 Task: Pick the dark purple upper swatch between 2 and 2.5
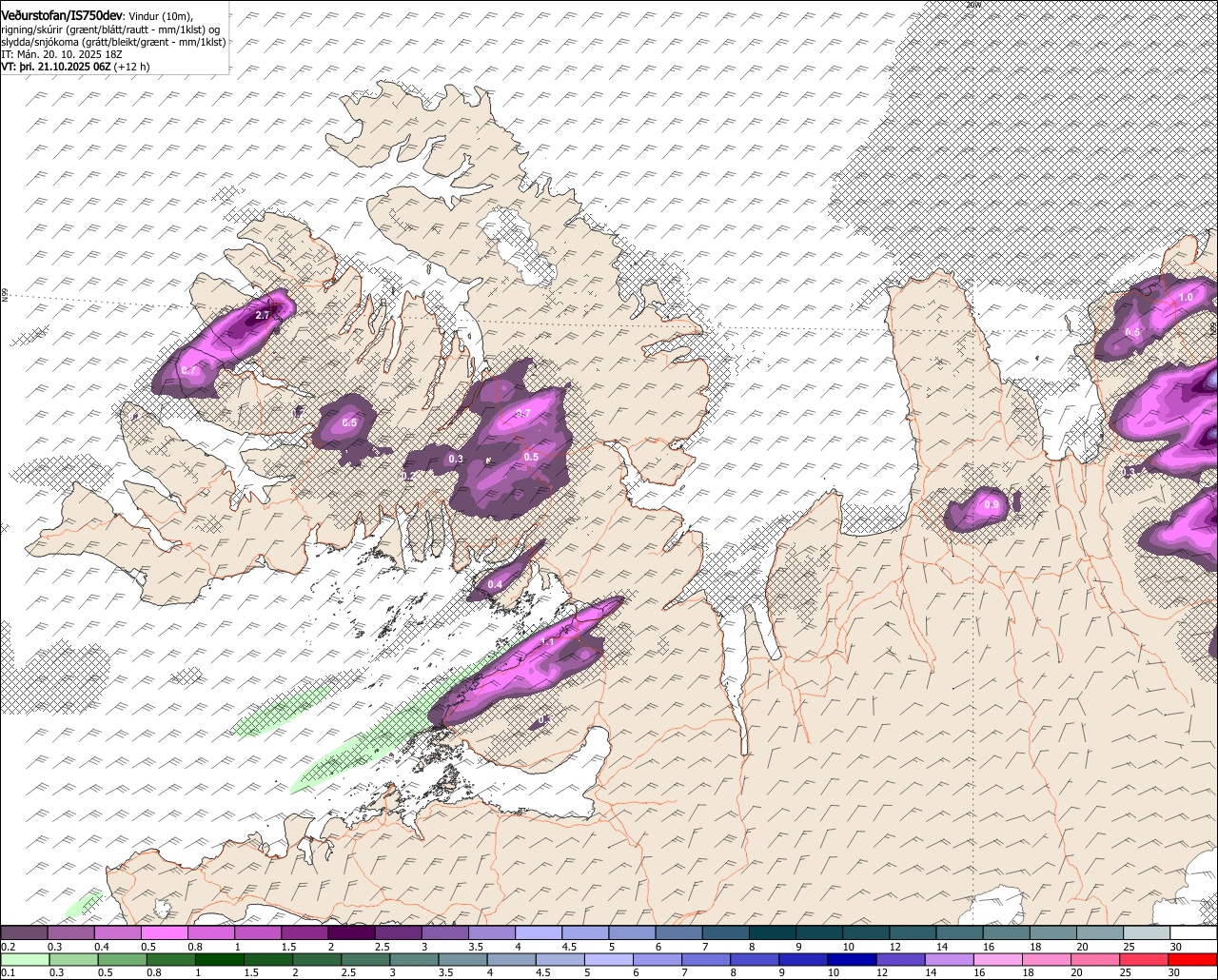click(351, 933)
